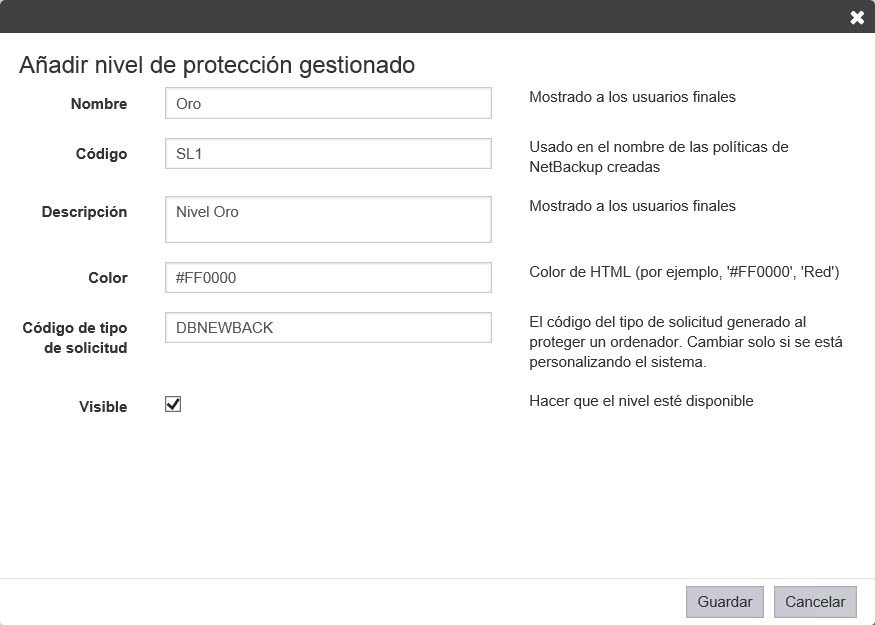875x625 pixels.
Task: Focus the DBNEWBACK request type code field
Action: pos(328,328)
